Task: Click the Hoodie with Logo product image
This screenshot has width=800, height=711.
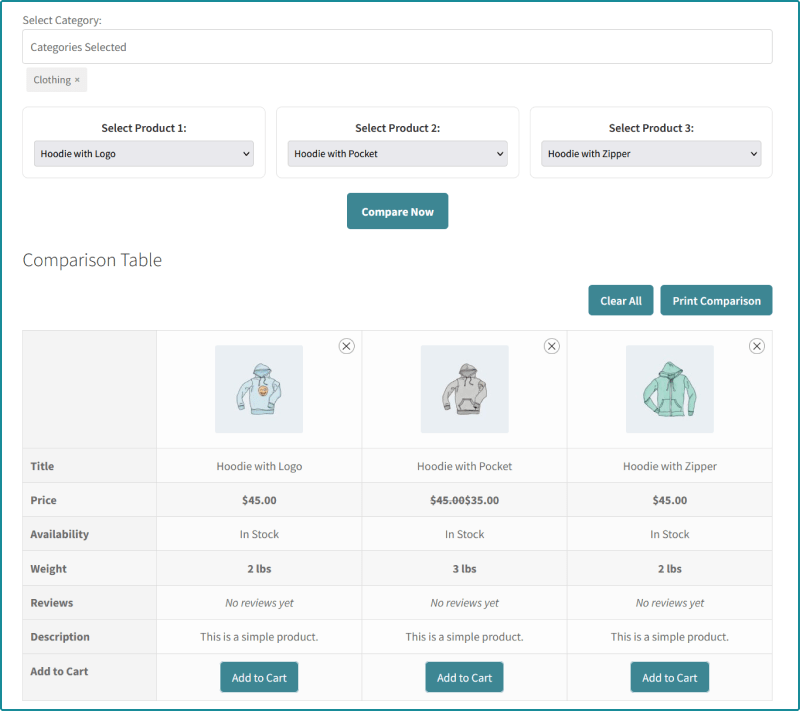Action: [259, 389]
